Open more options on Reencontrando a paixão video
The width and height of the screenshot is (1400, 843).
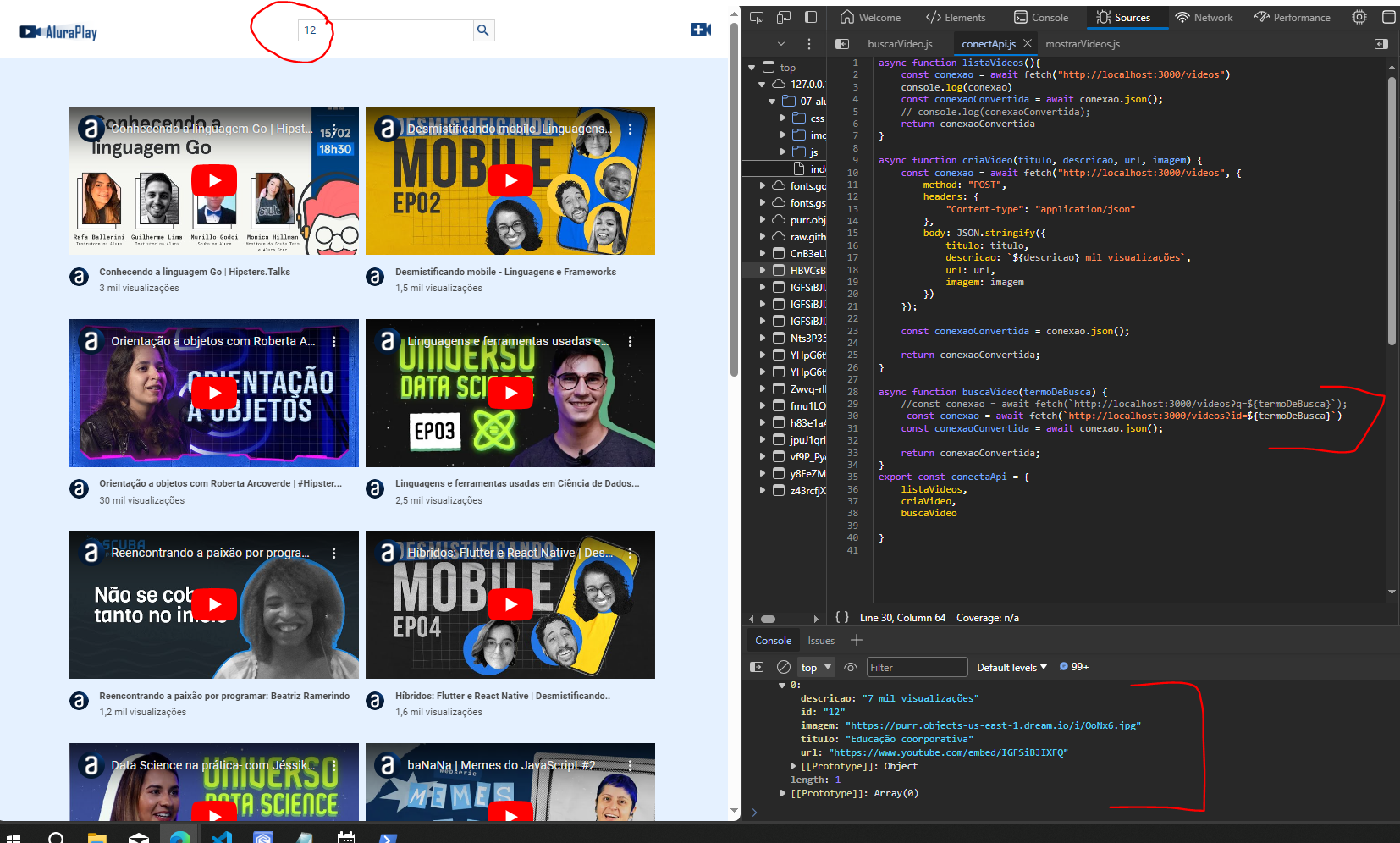pos(333,553)
